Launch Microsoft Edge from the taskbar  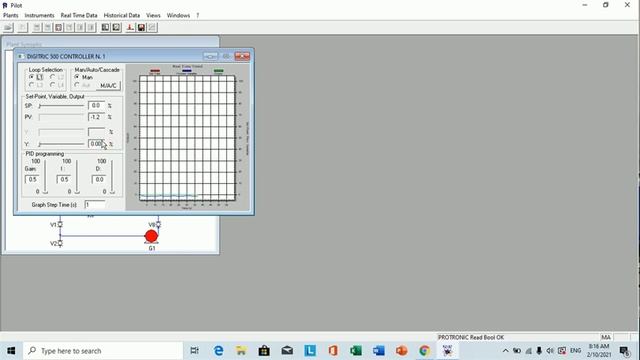218,351
